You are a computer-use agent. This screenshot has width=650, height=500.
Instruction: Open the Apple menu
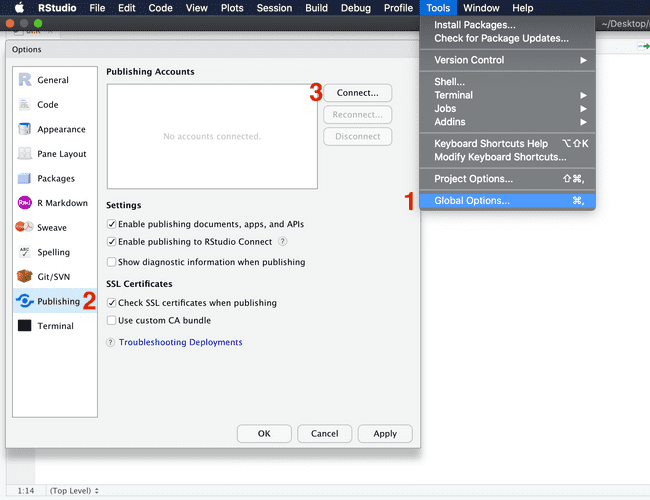[19, 8]
